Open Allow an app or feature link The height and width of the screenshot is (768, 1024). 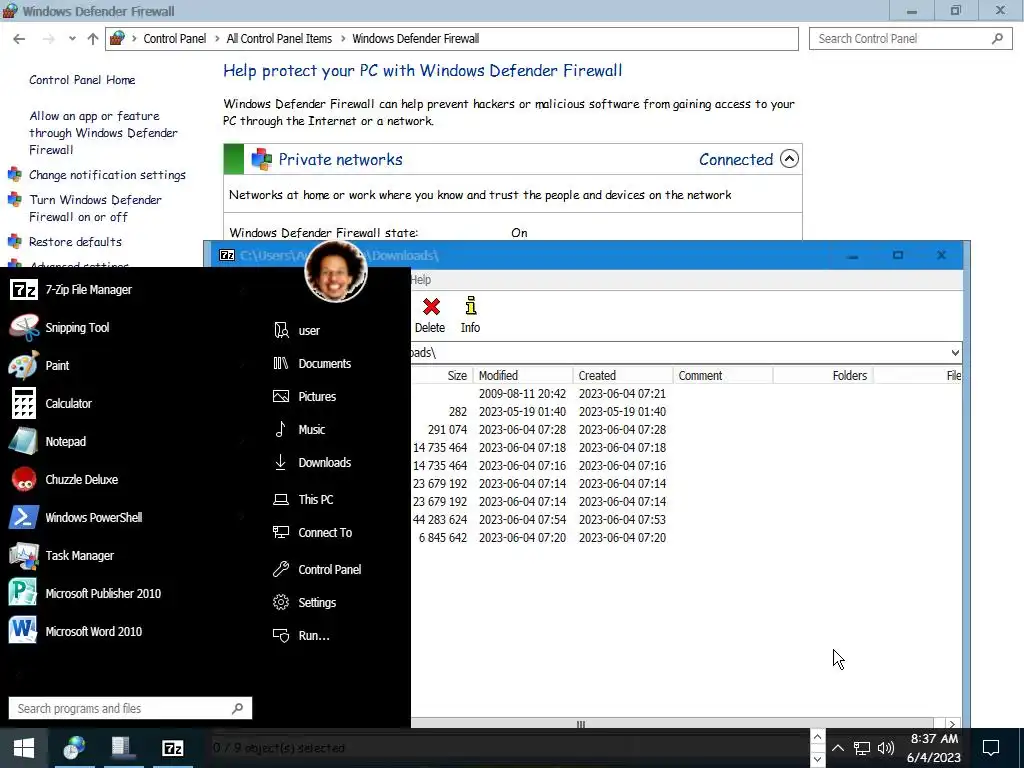pos(103,133)
